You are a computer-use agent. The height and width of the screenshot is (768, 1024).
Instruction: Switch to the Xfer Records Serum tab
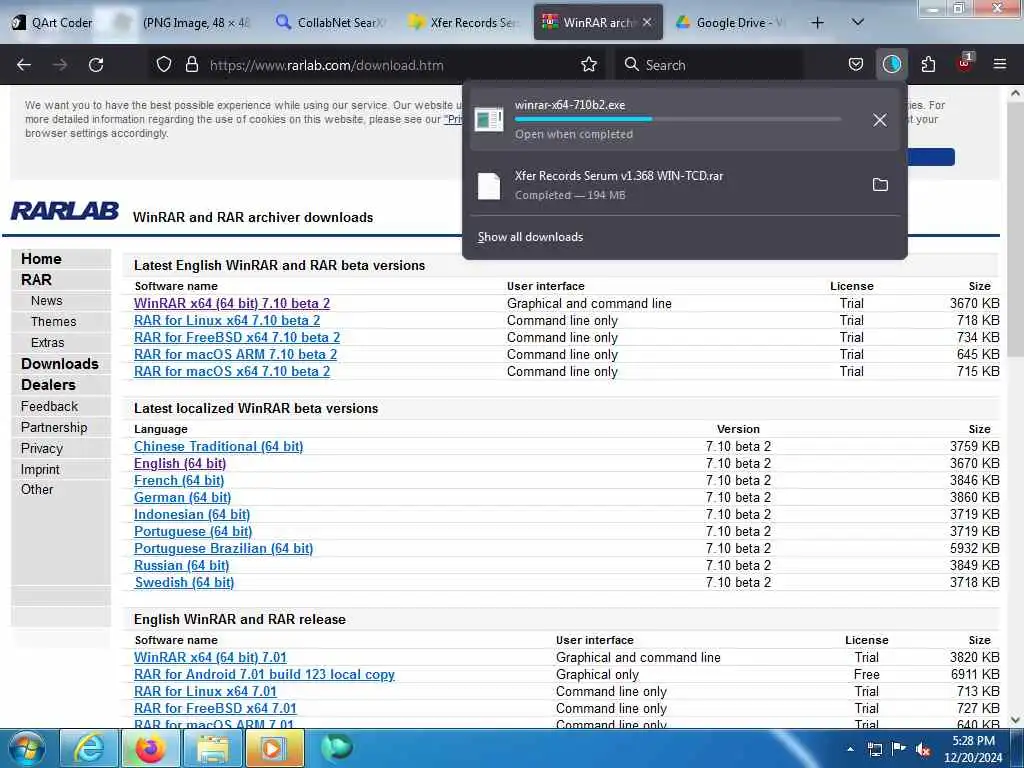[x=464, y=22]
